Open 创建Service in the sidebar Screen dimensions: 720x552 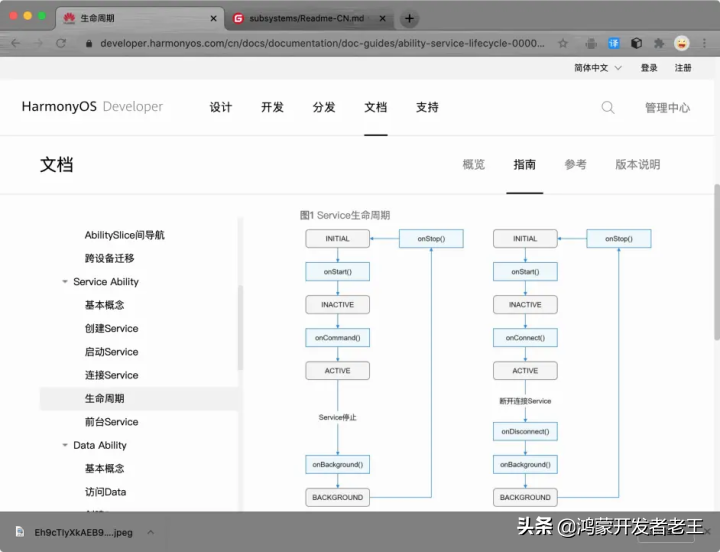click(x=111, y=328)
